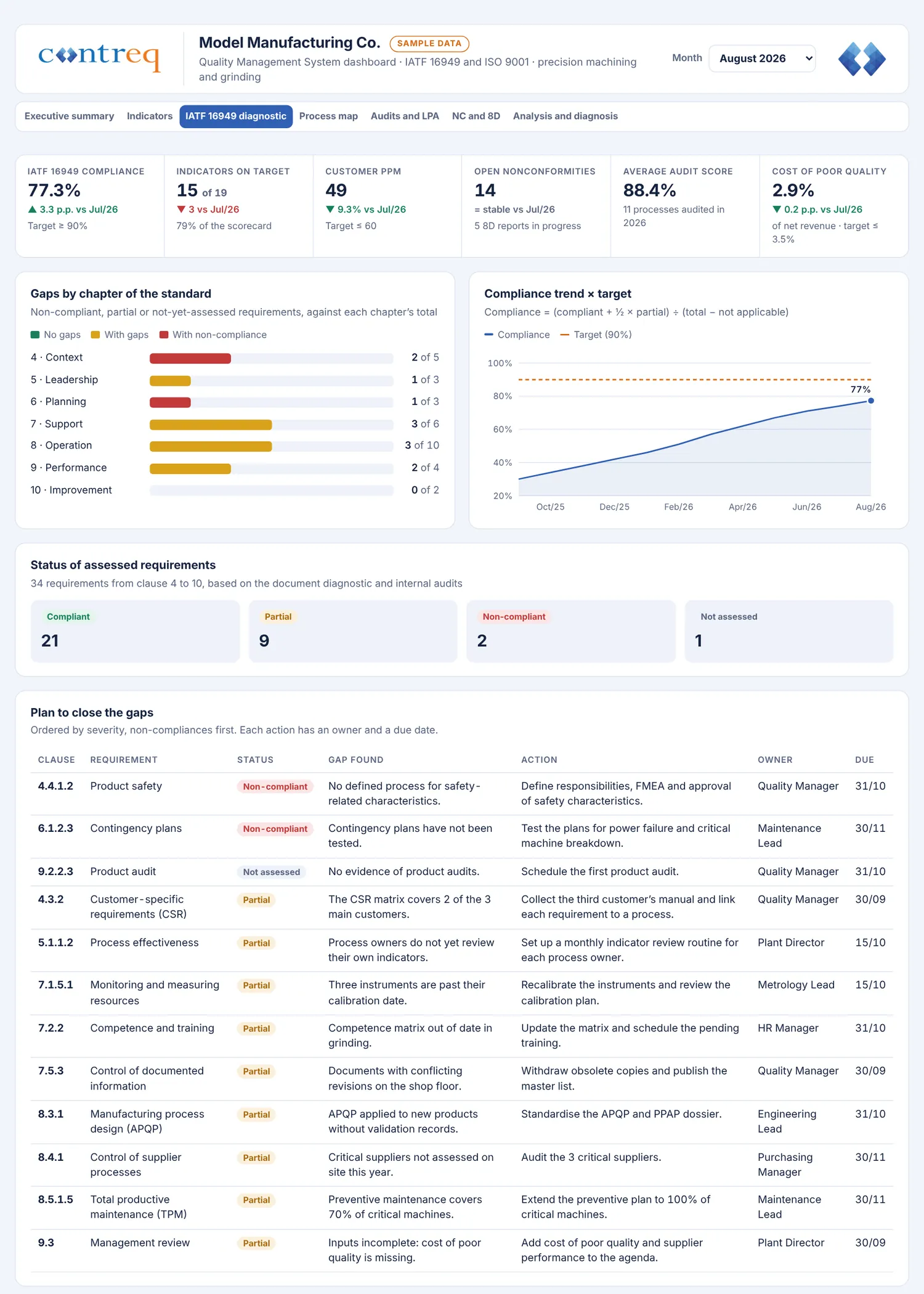Select the Non-compliant status card showing 2
Image resolution: width=924 pixels, height=1294 pixels.
tap(571, 631)
